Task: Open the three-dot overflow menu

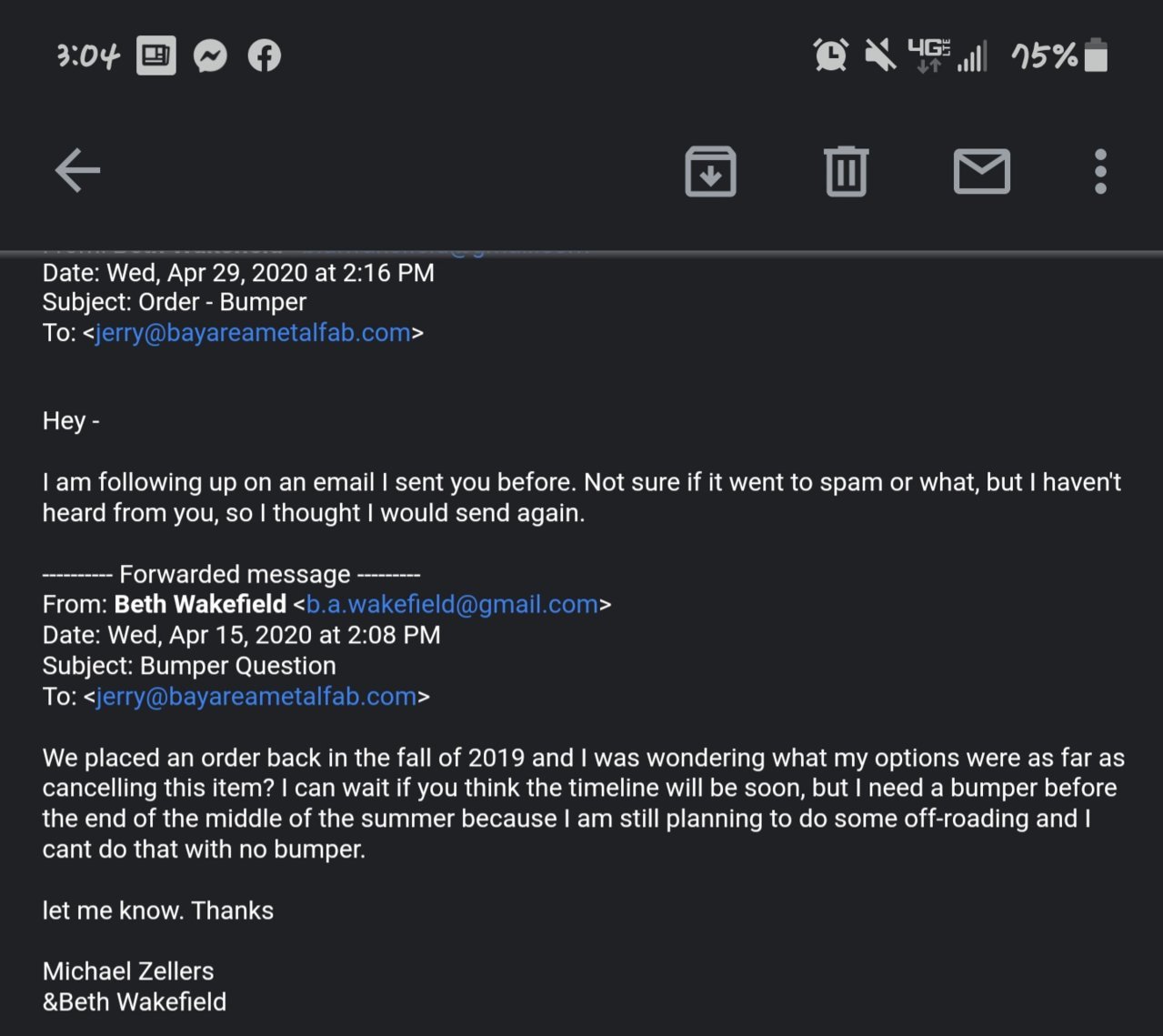Action: [1100, 171]
